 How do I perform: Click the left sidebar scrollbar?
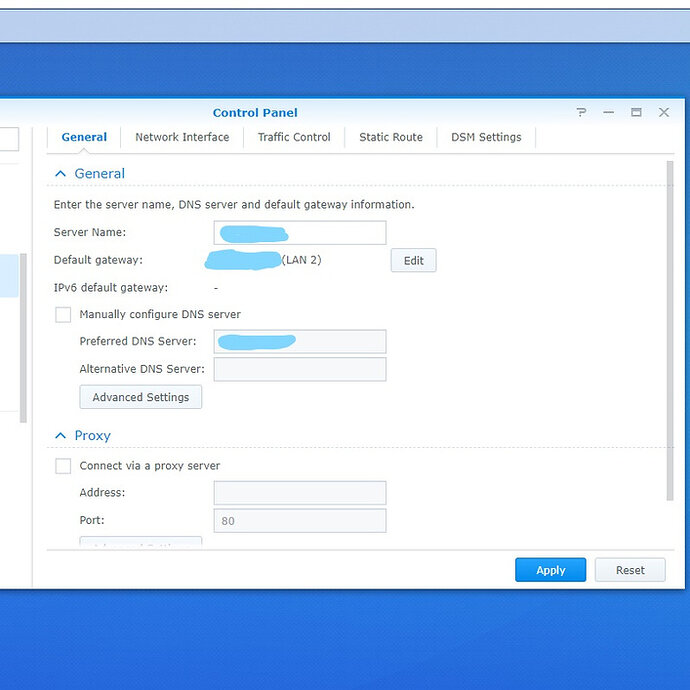[x=23, y=338]
